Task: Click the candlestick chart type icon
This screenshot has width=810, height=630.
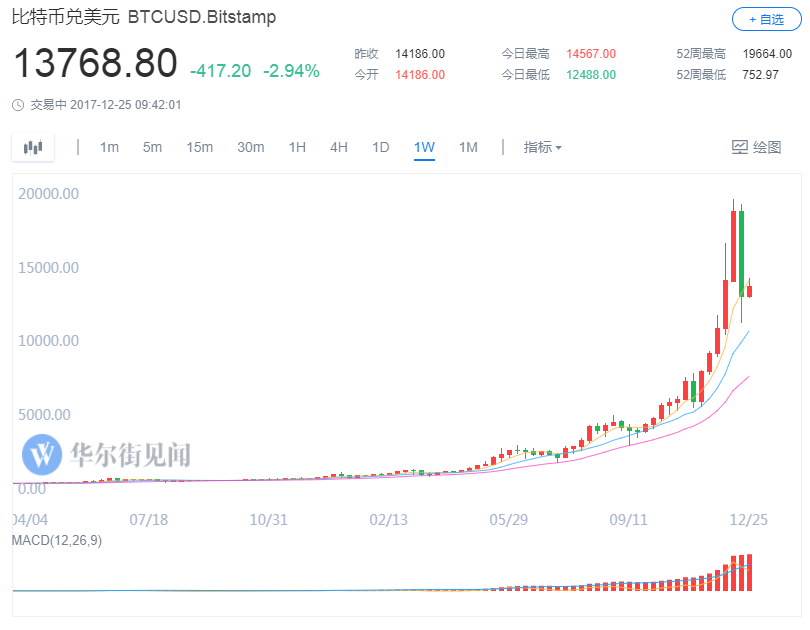Action: tap(33, 147)
